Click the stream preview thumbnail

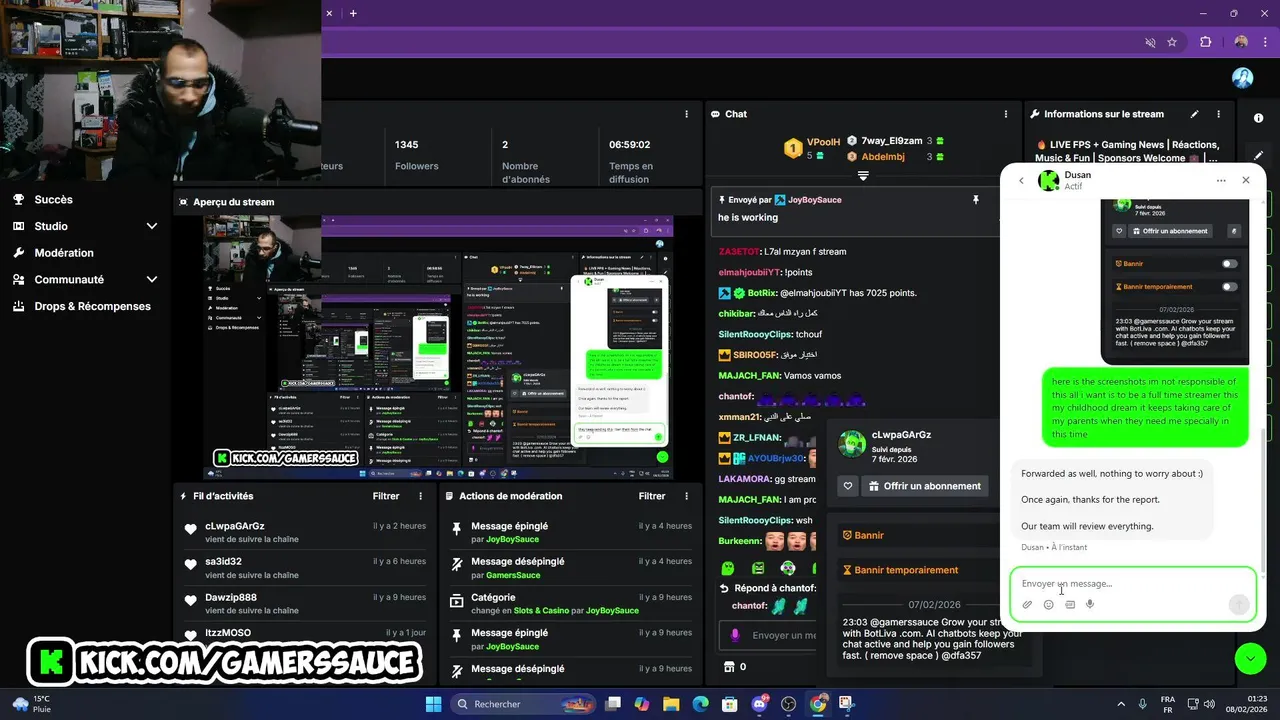pyautogui.click(x=438, y=347)
